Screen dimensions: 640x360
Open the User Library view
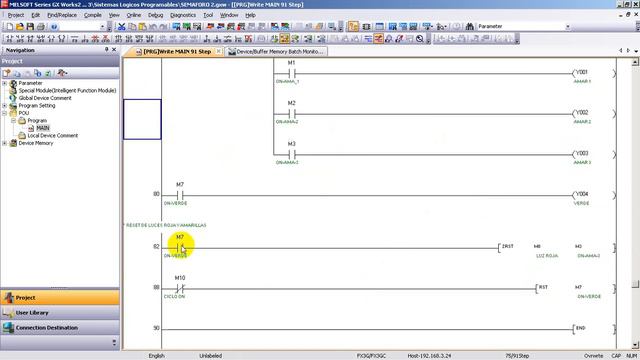tap(60, 313)
